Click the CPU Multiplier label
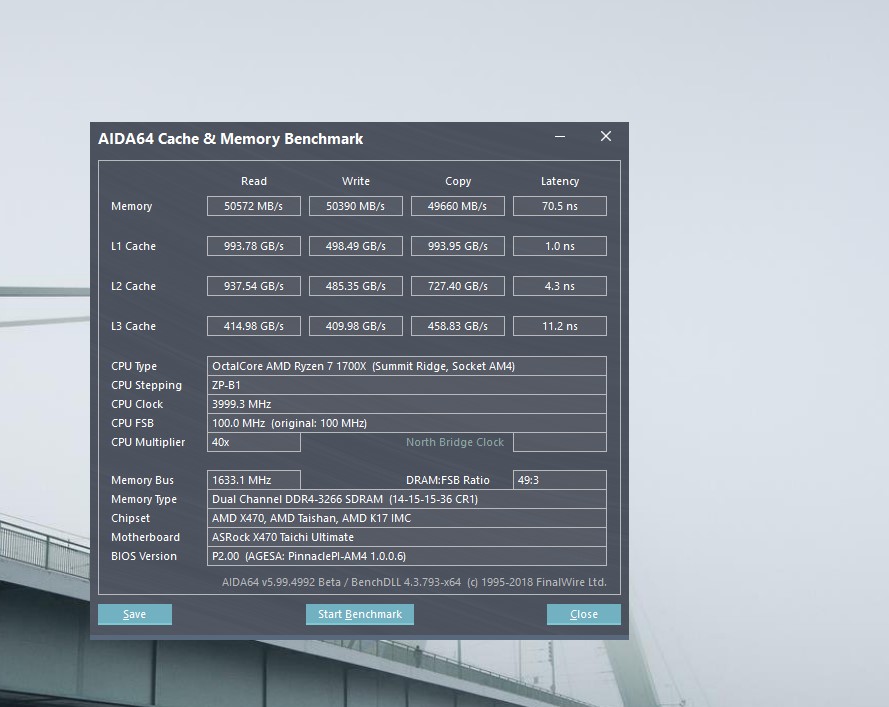This screenshot has width=889, height=707. (148, 442)
